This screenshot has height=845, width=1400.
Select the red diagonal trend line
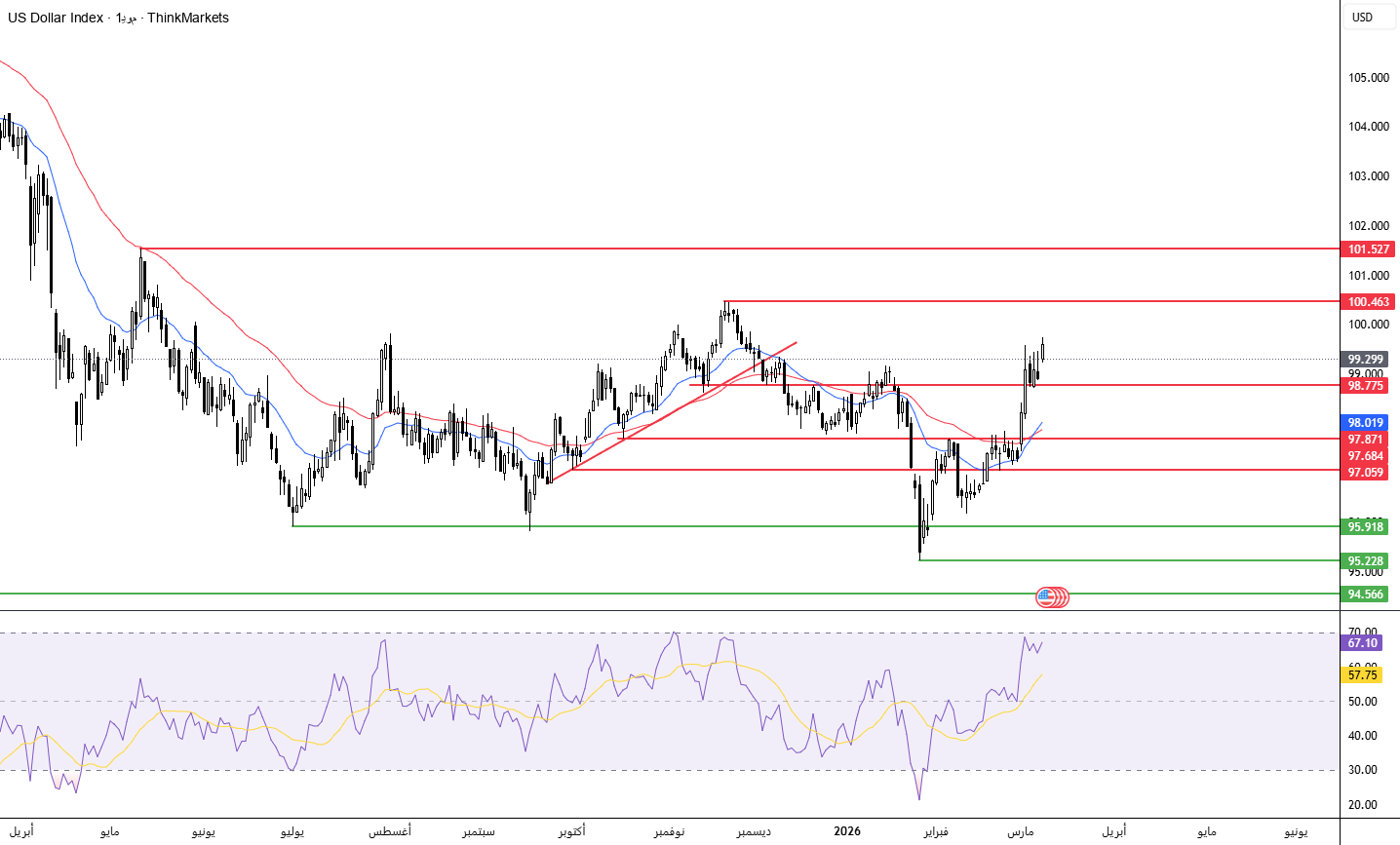coord(682,404)
